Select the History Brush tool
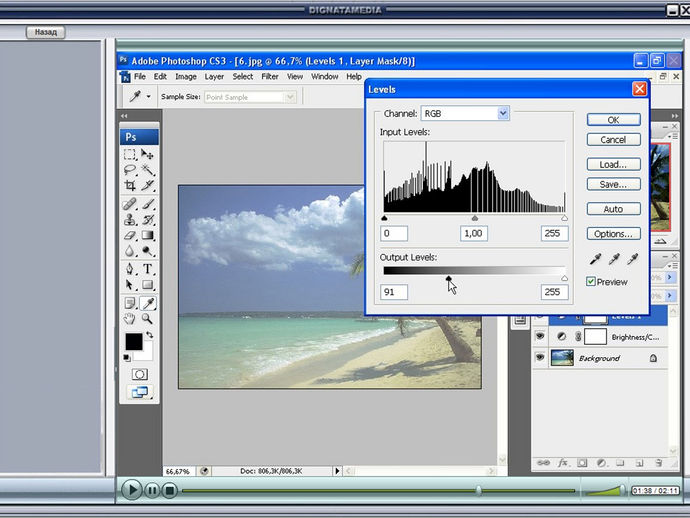The image size is (690, 518). 147,219
